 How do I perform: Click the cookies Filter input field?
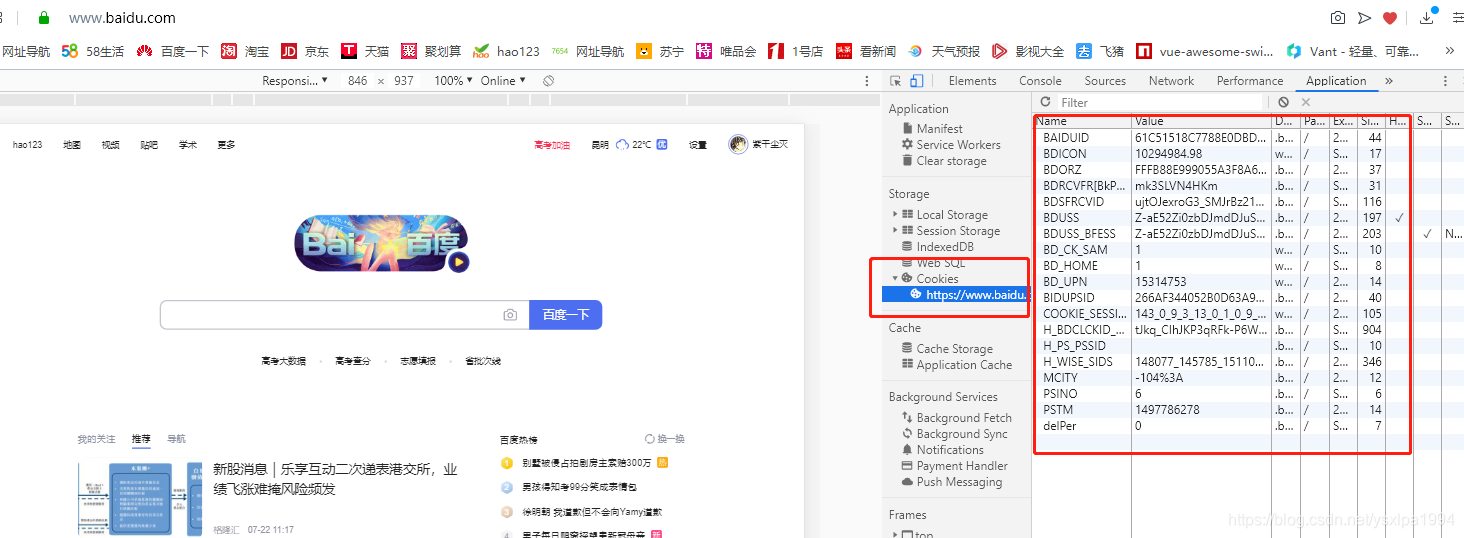coord(1160,102)
